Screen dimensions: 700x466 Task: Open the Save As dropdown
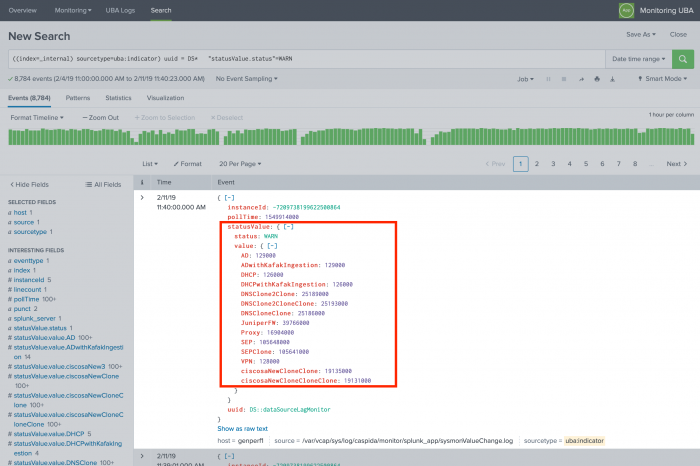(x=641, y=34)
